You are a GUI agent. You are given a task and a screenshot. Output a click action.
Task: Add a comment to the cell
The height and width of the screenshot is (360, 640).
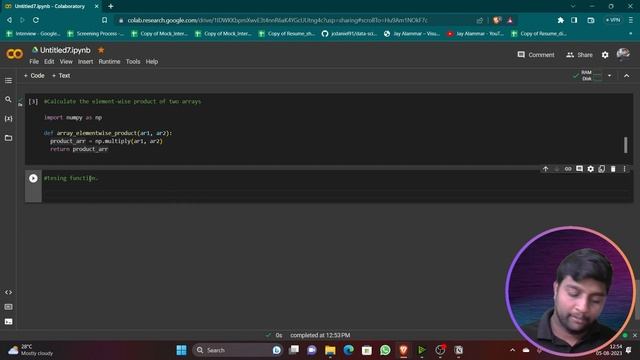click(579, 169)
